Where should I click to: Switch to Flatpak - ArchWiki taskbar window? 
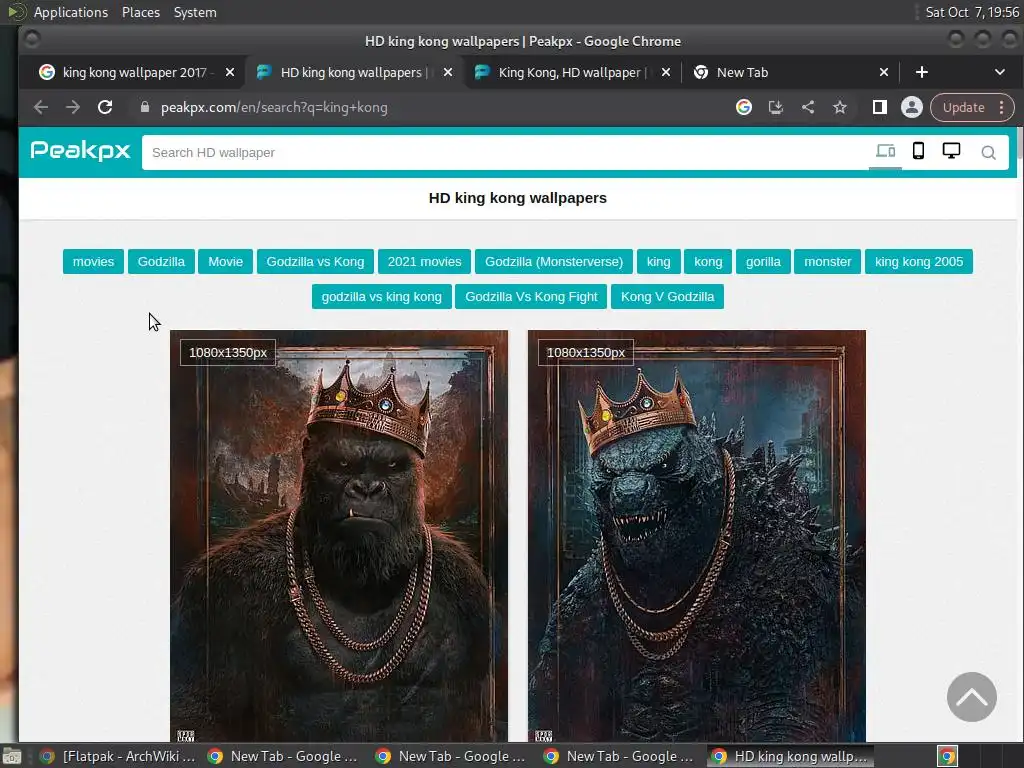pos(118,756)
